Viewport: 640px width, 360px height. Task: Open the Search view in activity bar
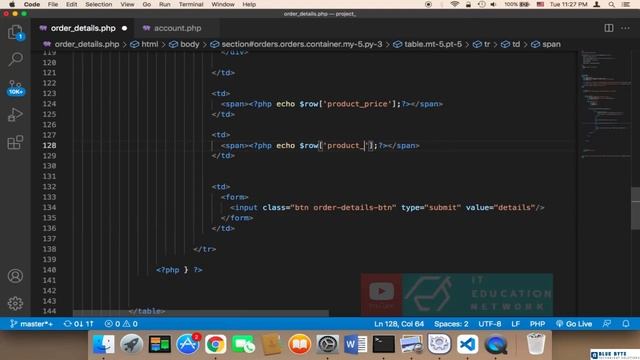point(15,59)
